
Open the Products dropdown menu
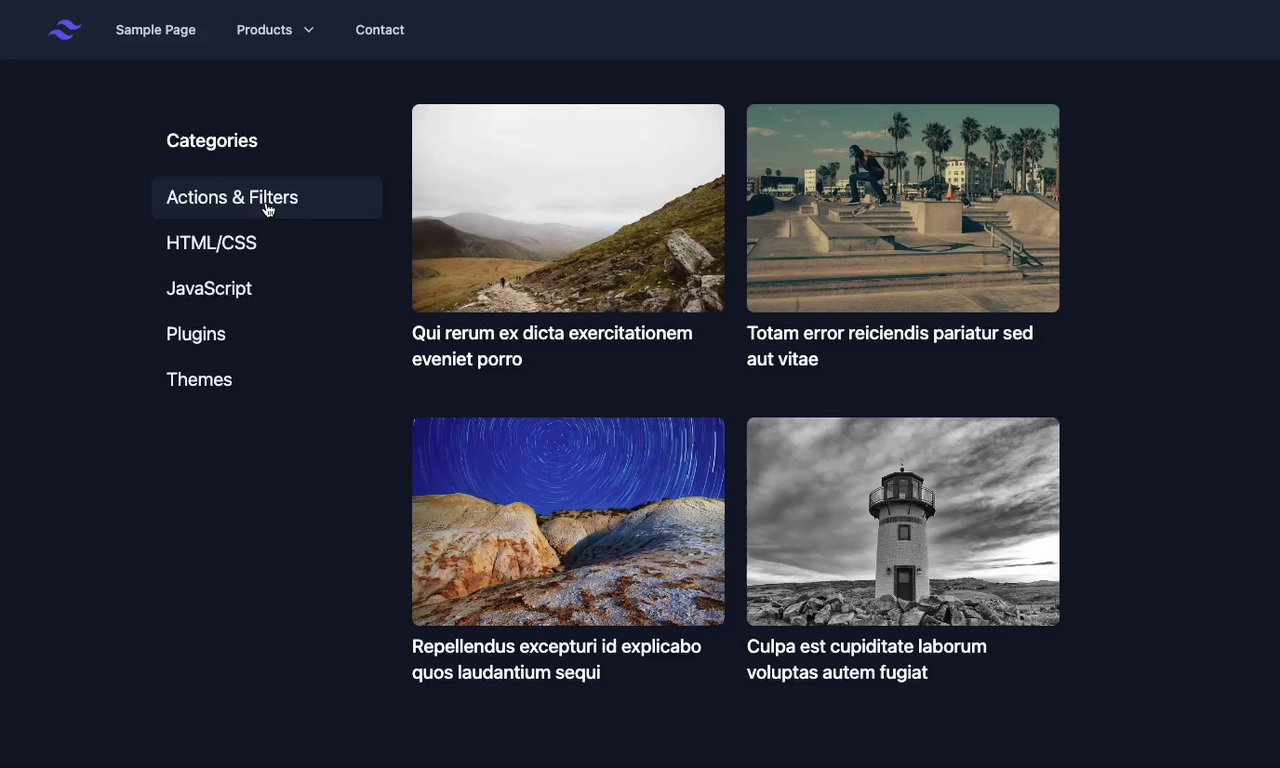coord(275,30)
